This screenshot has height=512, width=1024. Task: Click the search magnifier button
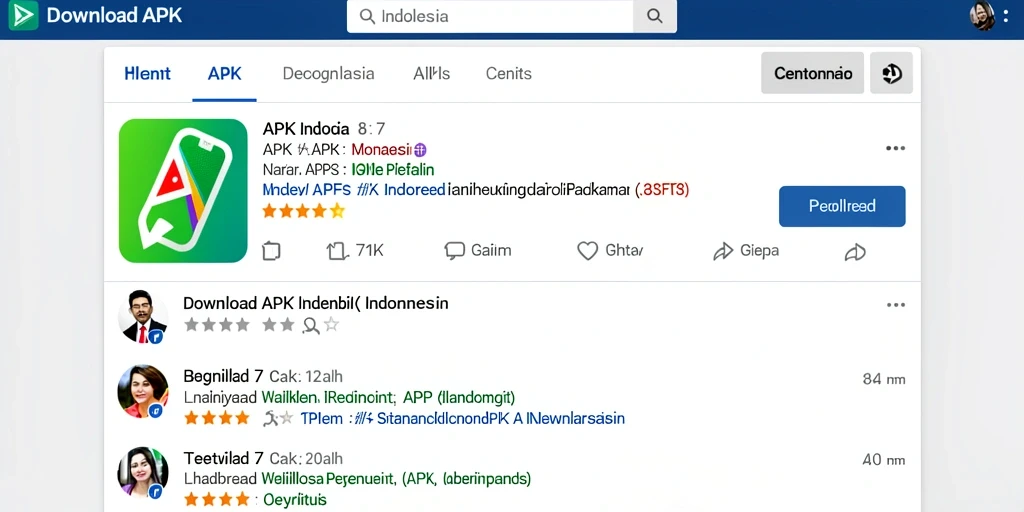pos(654,16)
